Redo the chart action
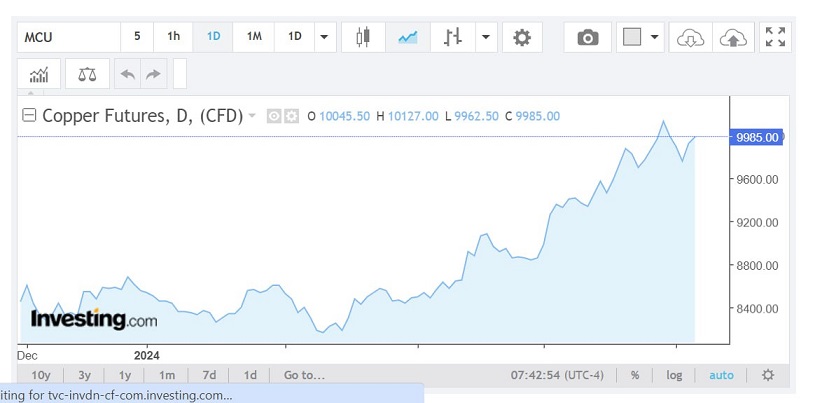 pyautogui.click(x=153, y=74)
